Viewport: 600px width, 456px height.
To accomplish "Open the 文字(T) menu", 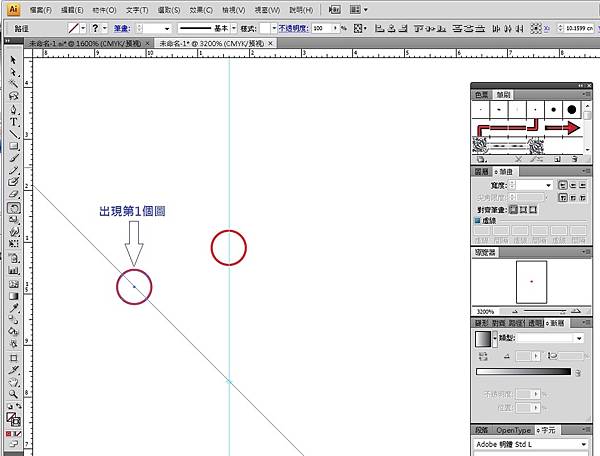I will [x=137, y=10].
